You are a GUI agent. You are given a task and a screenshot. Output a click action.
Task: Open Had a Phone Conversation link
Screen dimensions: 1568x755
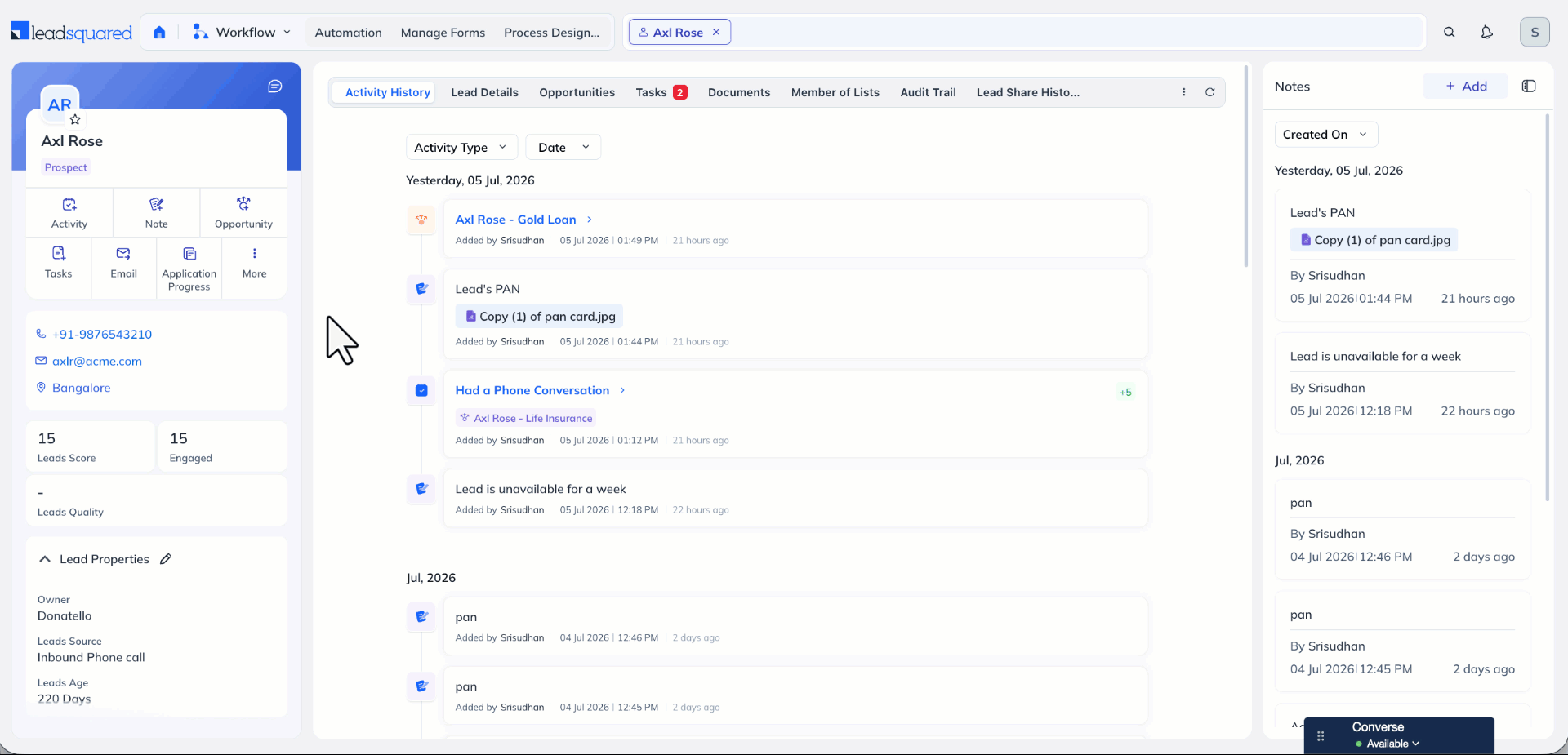pyautogui.click(x=532, y=390)
